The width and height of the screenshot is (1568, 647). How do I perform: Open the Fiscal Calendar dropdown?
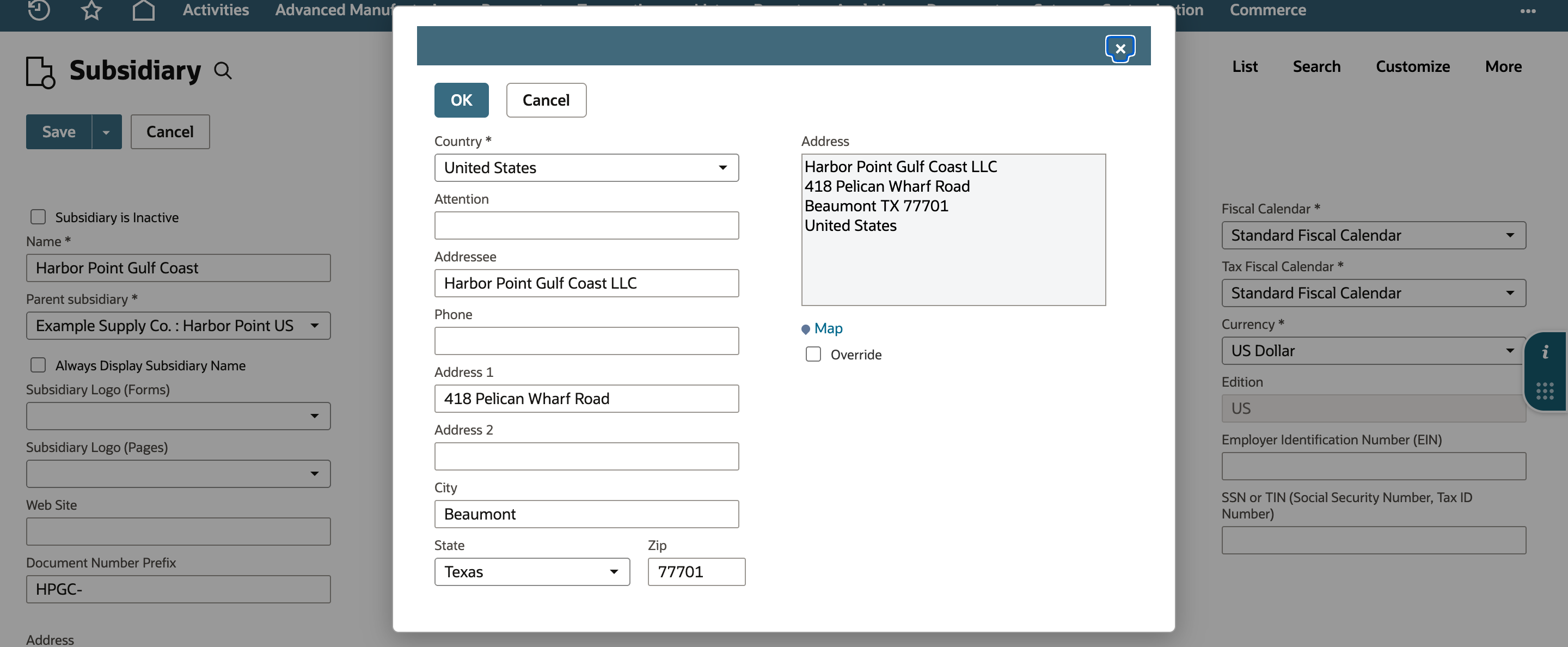pyautogui.click(x=1373, y=235)
